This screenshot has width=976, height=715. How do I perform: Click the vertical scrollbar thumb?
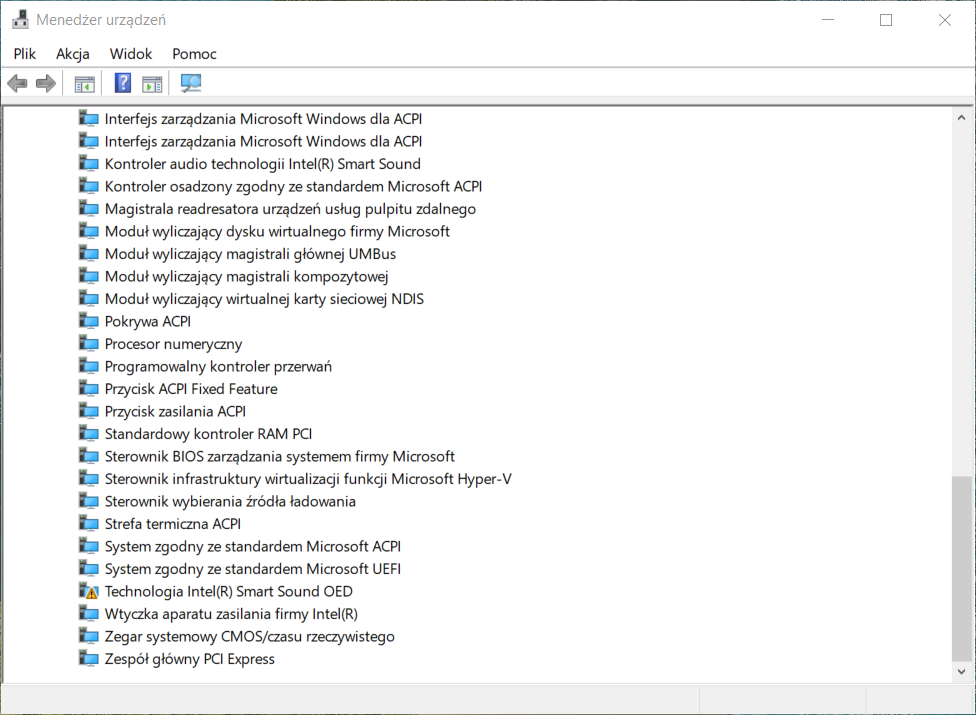pyautogui.click(x=962, y=568)
